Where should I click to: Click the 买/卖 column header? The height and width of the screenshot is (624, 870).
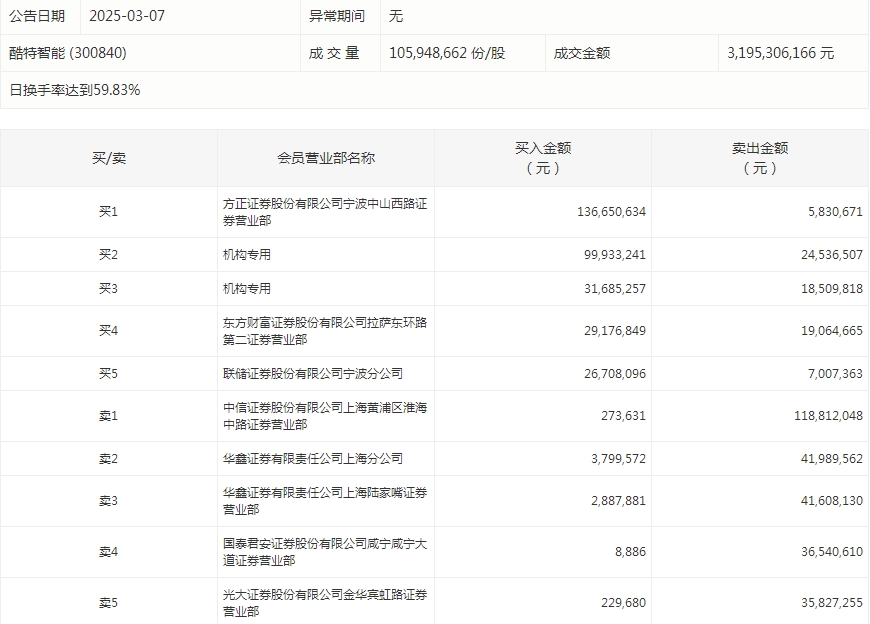(109, 158)
